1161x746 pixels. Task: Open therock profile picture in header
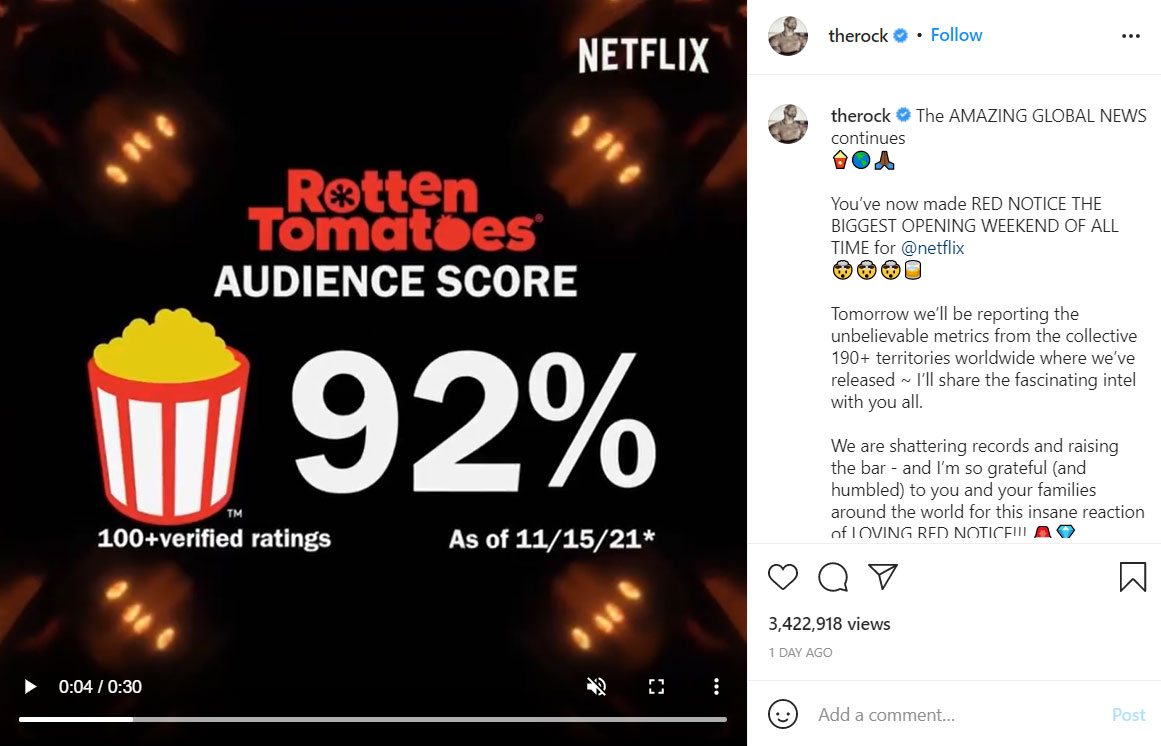[788, 36]
